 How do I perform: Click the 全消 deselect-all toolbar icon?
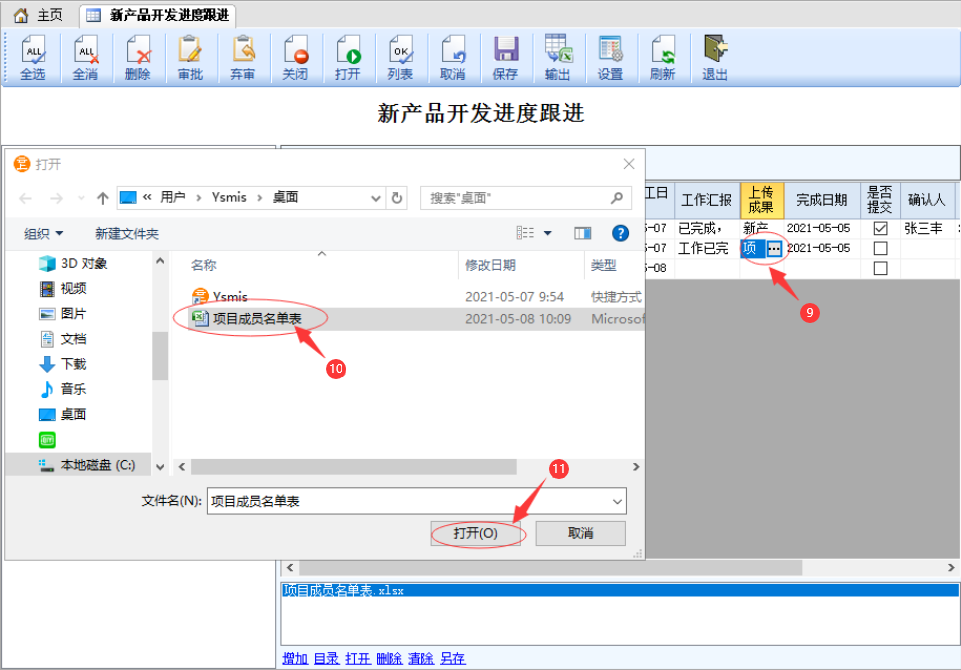click(x=85, y=58)
